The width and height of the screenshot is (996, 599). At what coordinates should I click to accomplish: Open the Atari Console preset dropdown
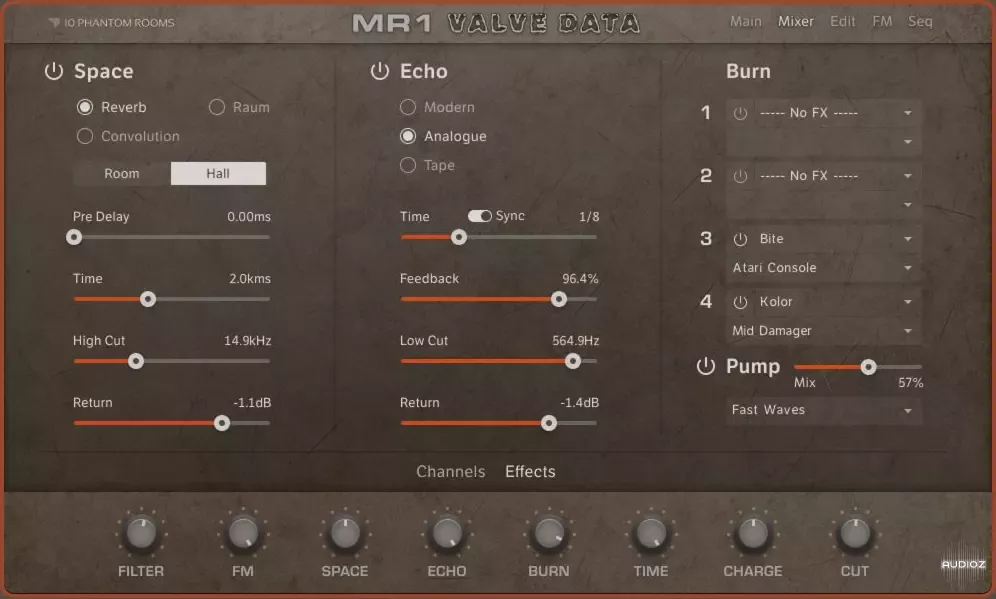pos(823,268)
